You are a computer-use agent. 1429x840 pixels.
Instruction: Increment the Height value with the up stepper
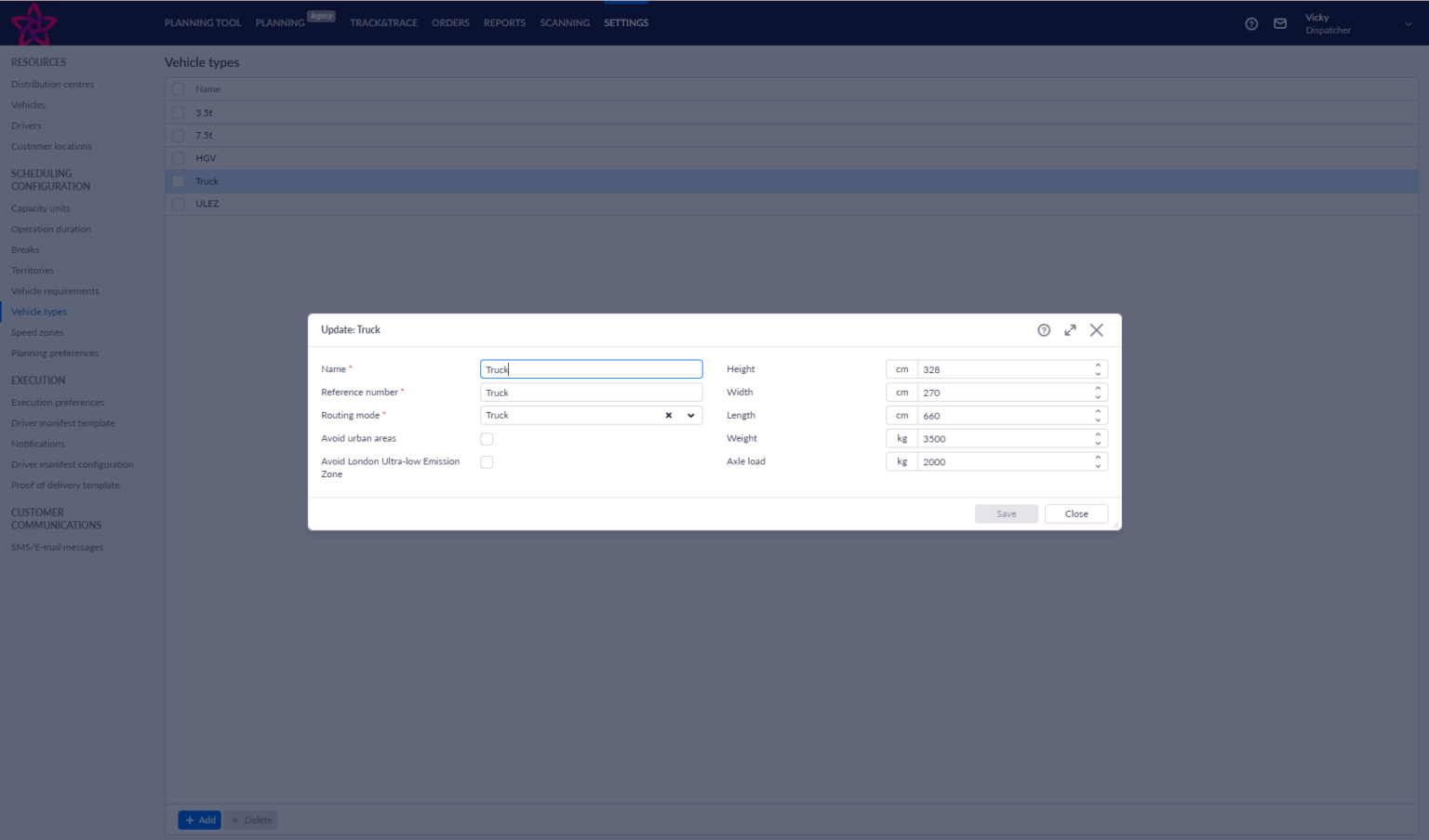coord(1098,365)
